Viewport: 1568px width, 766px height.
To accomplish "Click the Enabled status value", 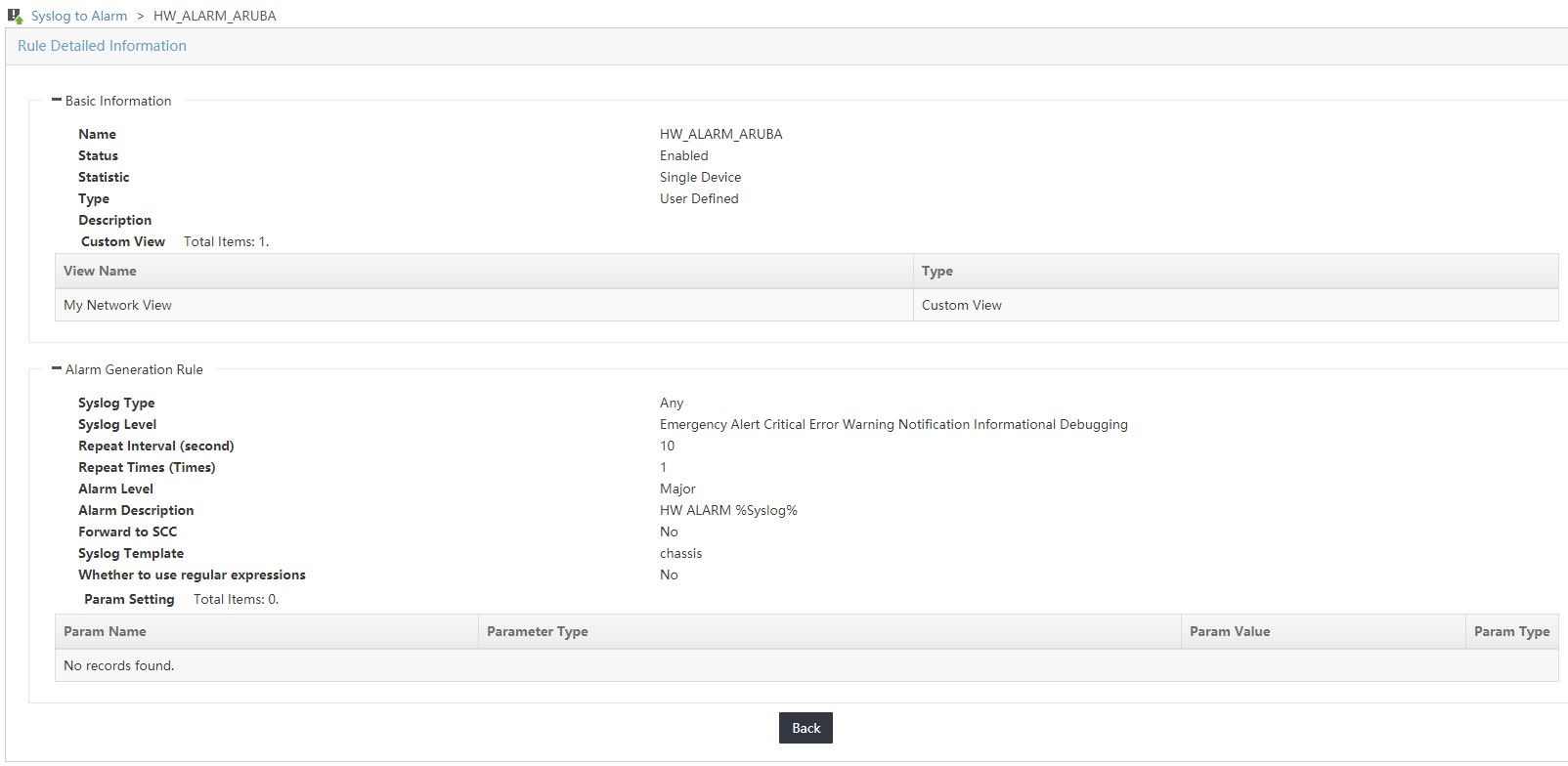I will [683, 155].
